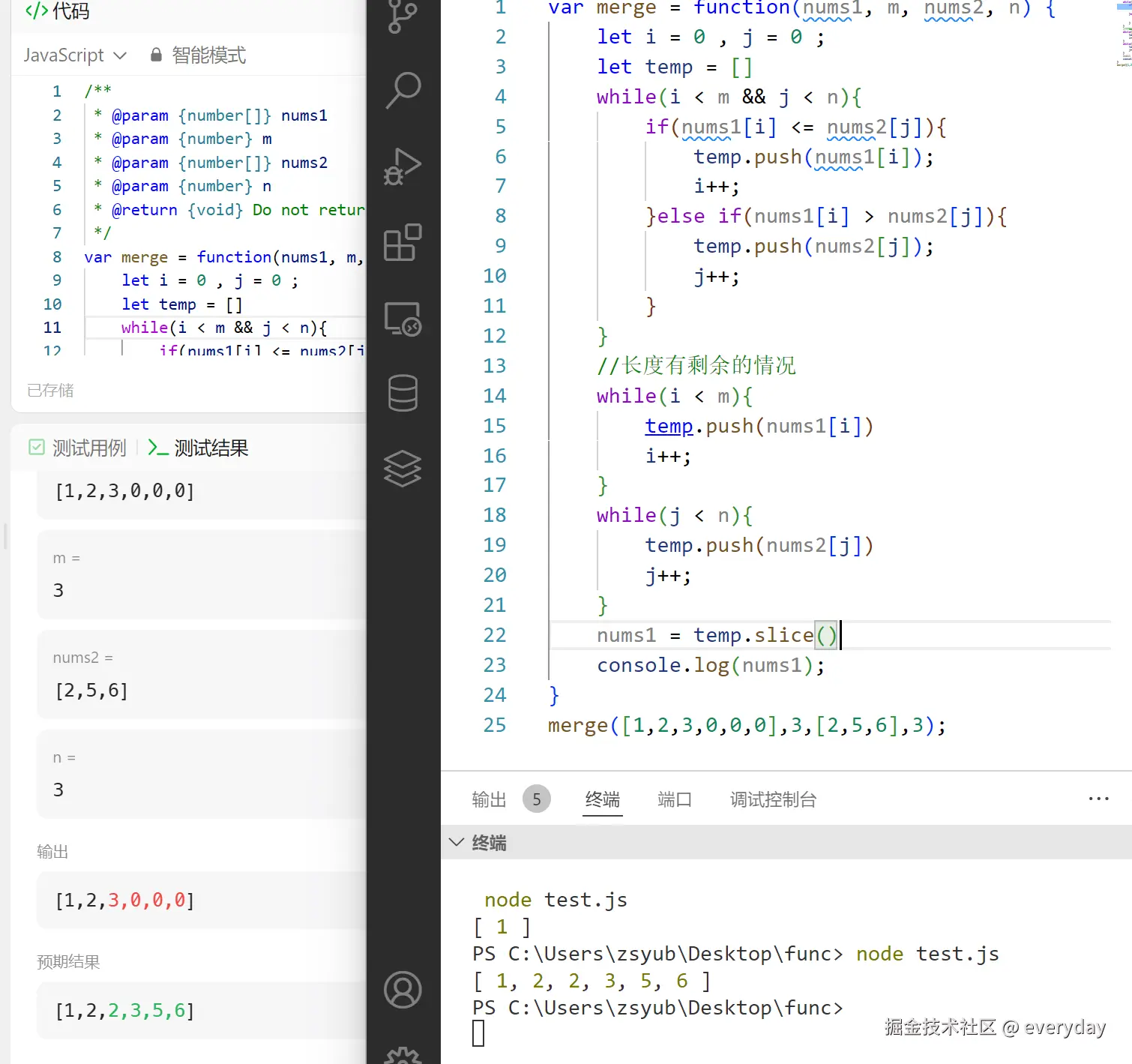Viewport: 1132px width, 1064px height.
Task: Click line 8 else if condition
Action: tap(826, 217)
